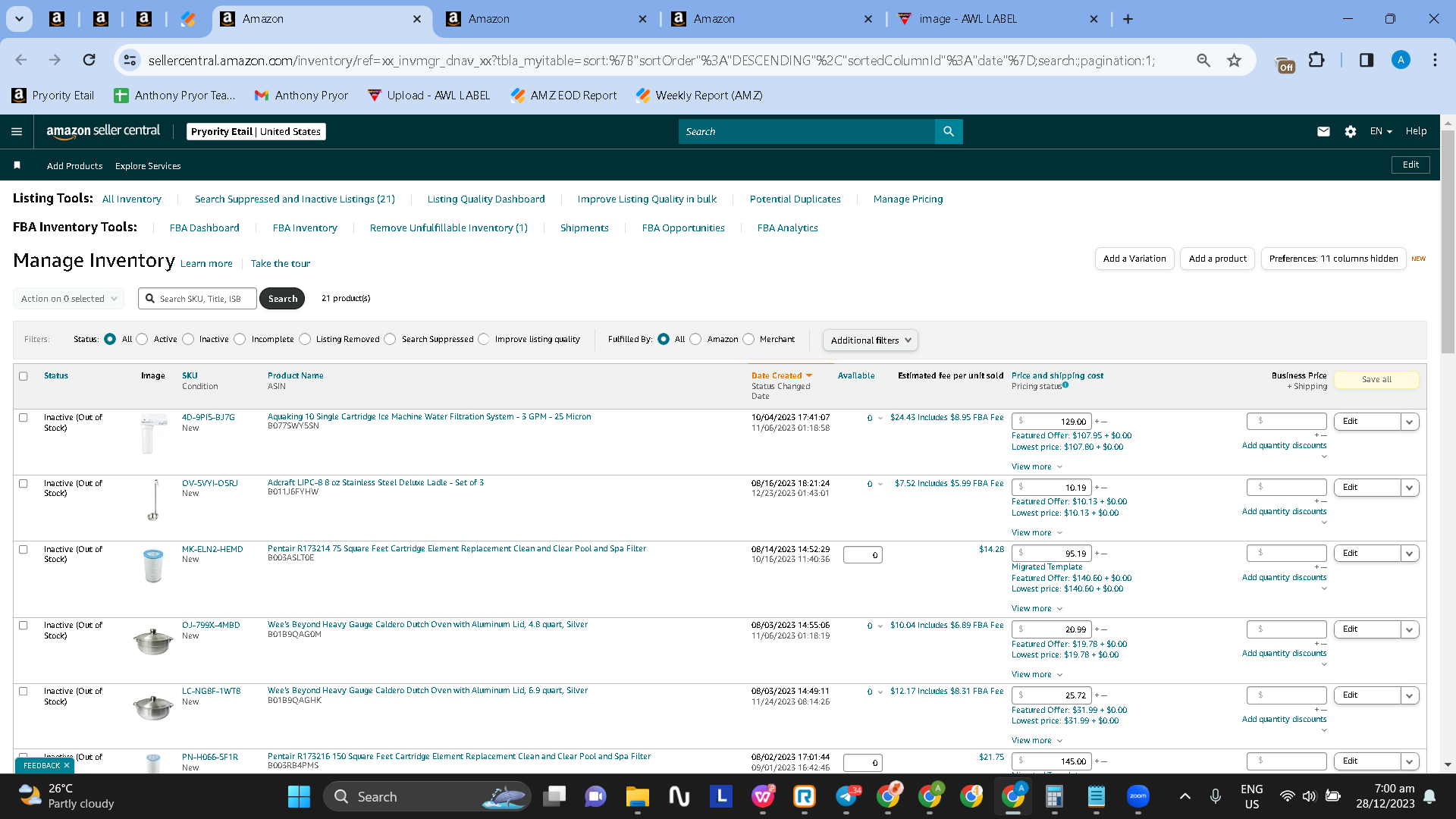This screenshot has height=819, width=1456.
Task: Open Chrome's three-dot menu
Action: tap(1435, 60)
